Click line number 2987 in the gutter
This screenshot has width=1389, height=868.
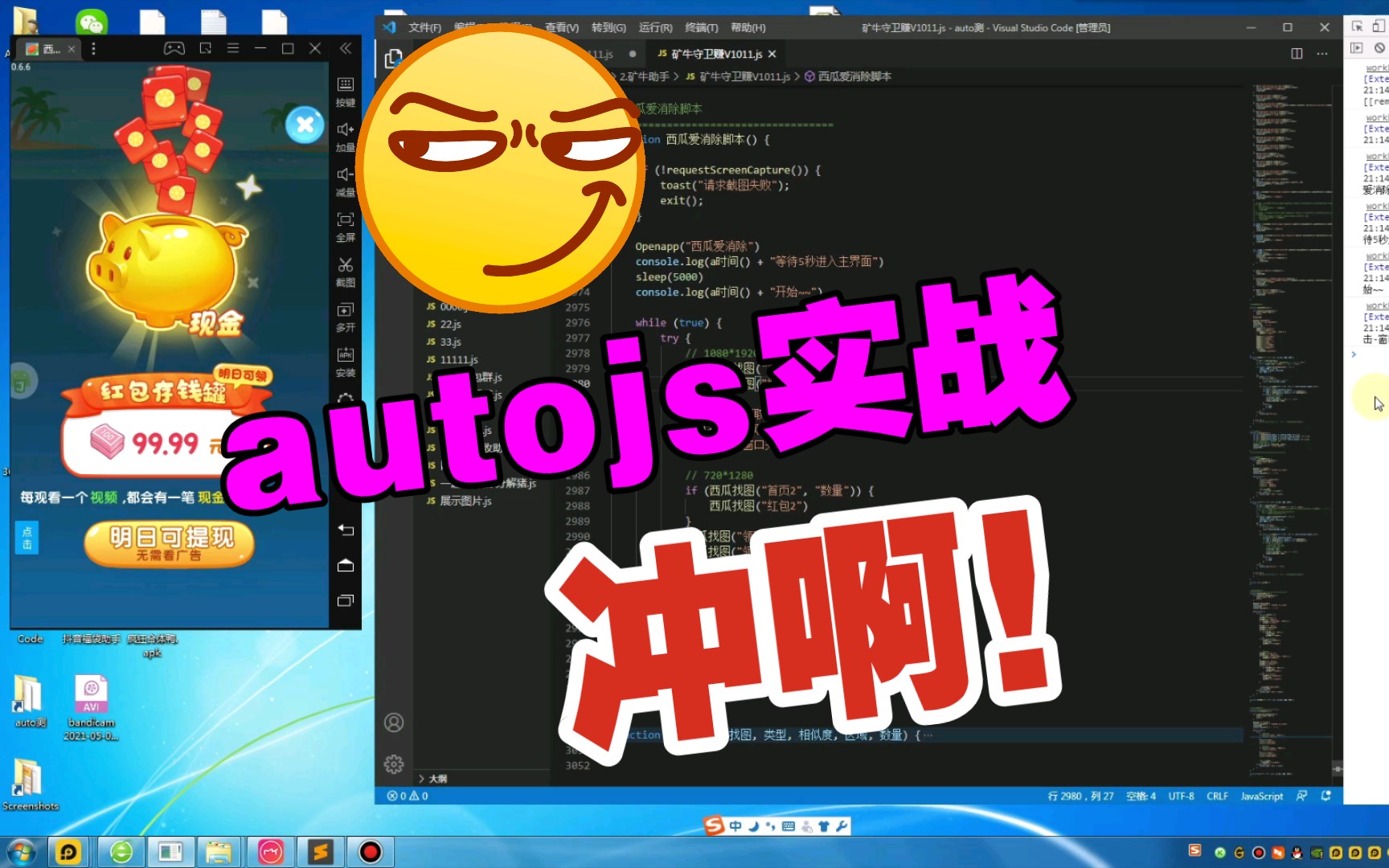(x=577, y=490)
